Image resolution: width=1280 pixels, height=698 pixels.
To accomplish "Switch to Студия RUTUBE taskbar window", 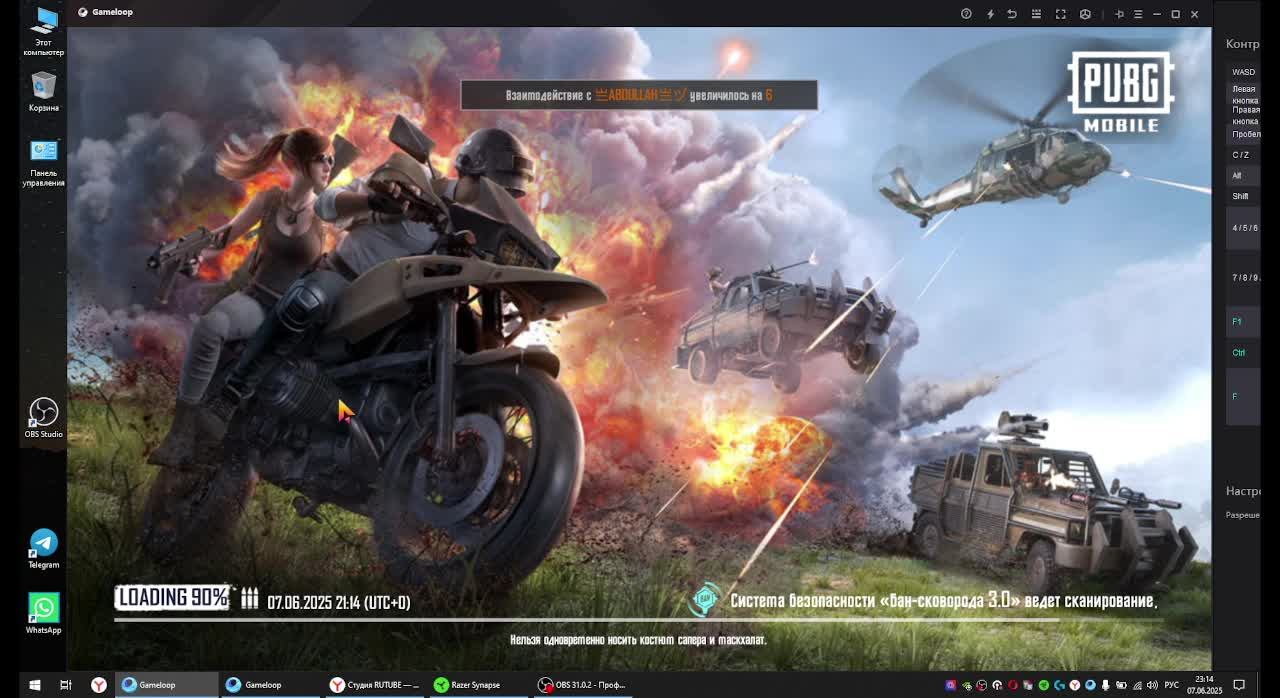I will point(376,685).
